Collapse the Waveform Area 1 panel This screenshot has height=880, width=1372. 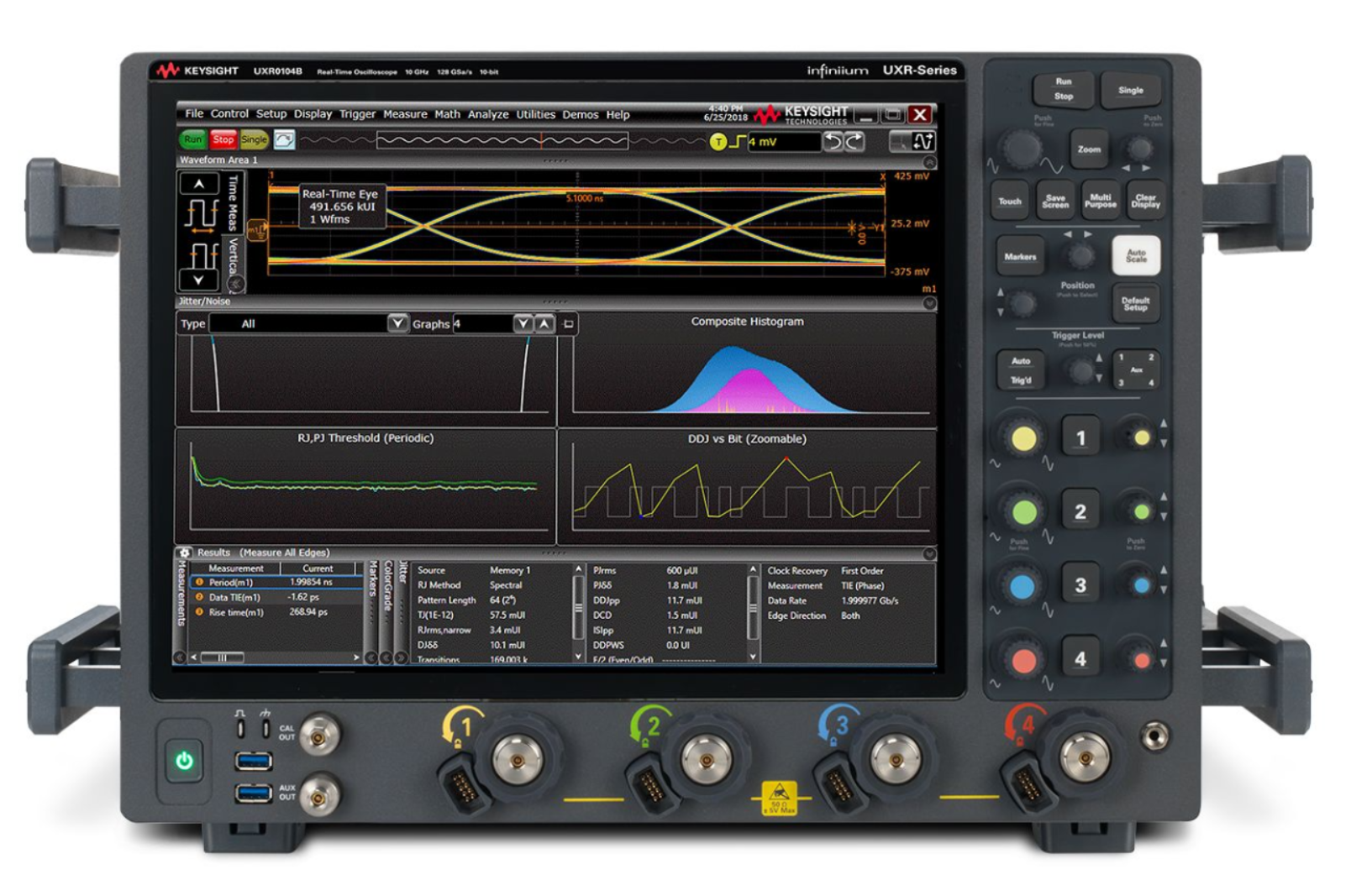pyautogui.click(x=929, y=161)
